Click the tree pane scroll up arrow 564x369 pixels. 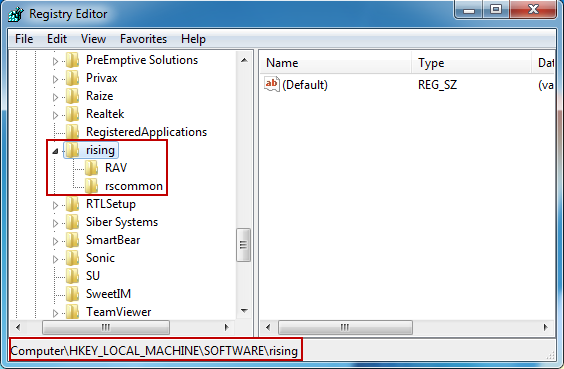[x=244, y=60]
